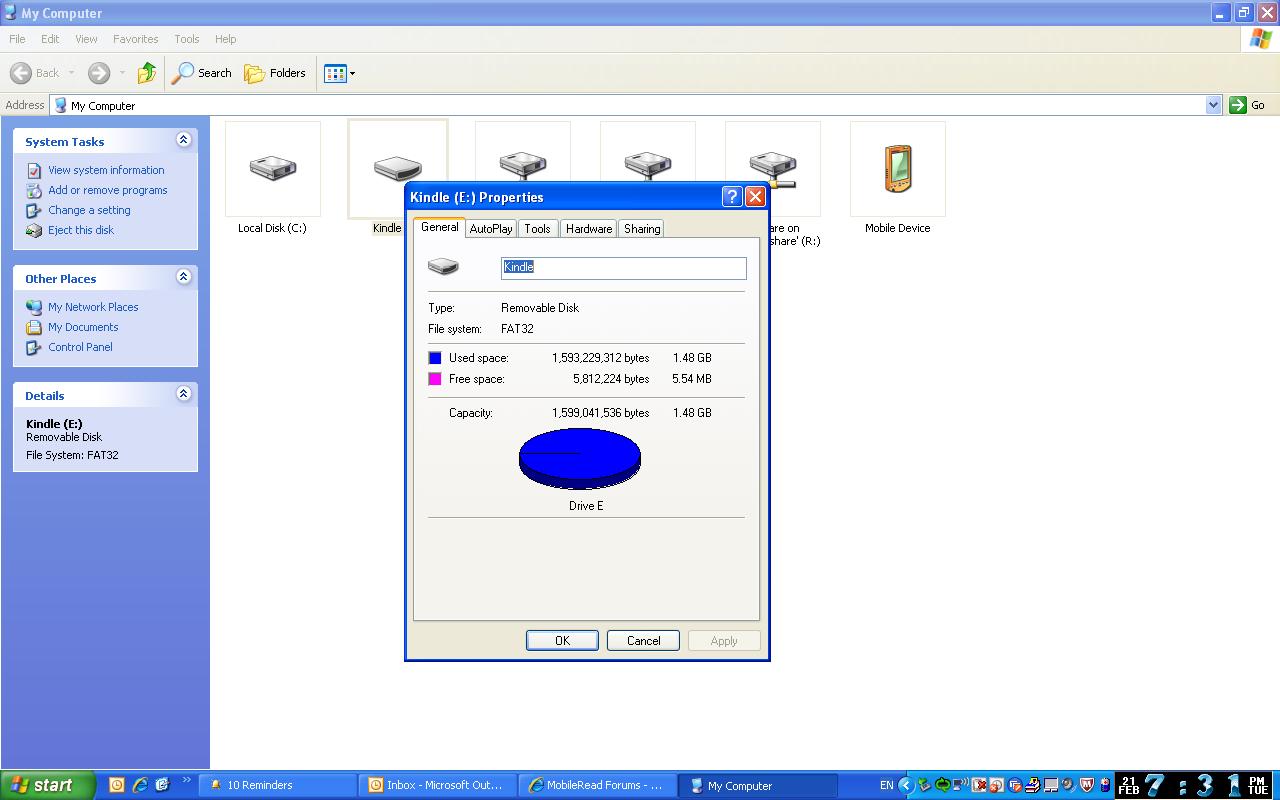Click Eject this disk link
Screen dimensions: 1280x800
click(81, 230)
